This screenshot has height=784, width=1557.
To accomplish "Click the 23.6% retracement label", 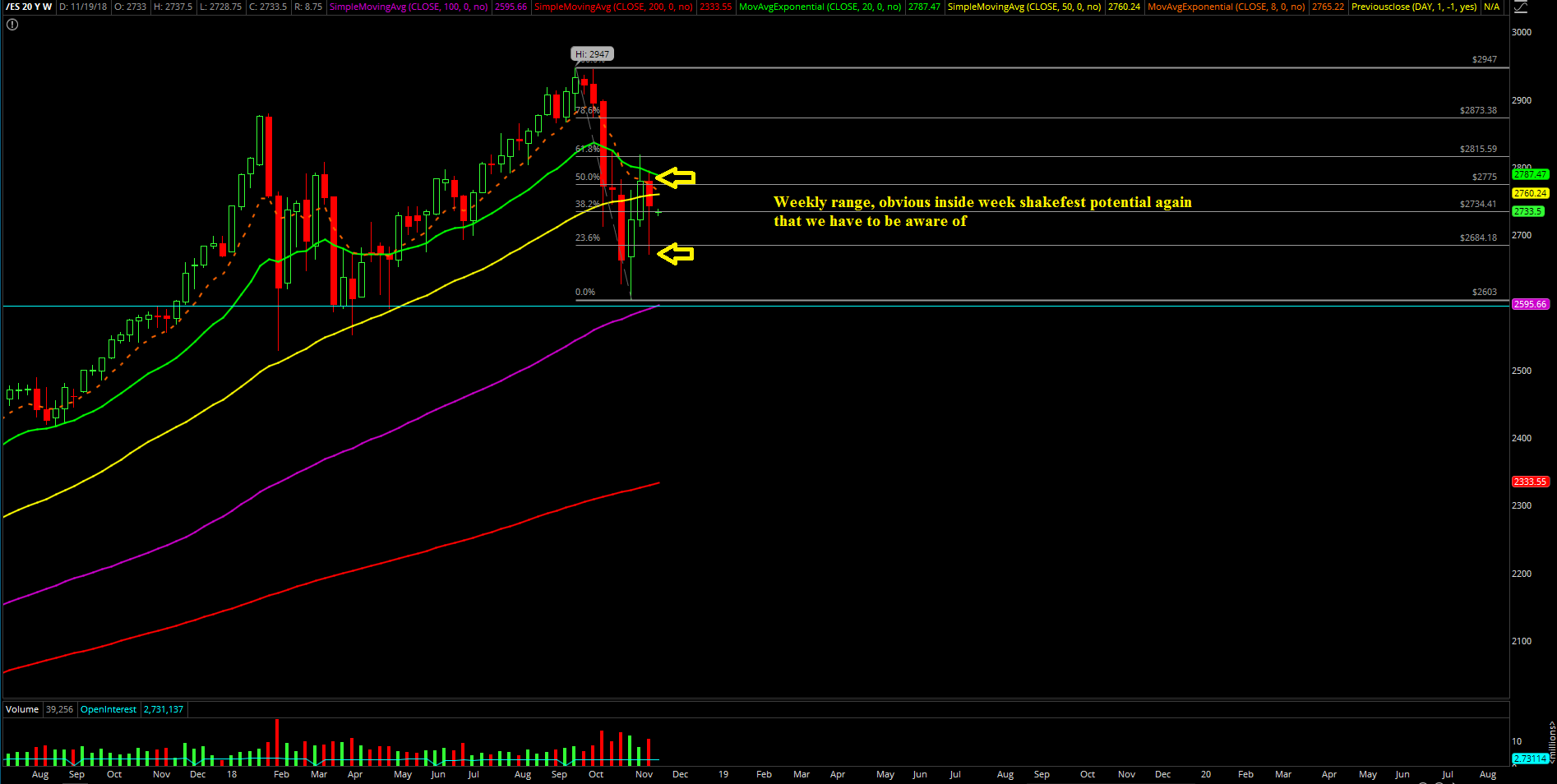I will [x=587, y=238].
